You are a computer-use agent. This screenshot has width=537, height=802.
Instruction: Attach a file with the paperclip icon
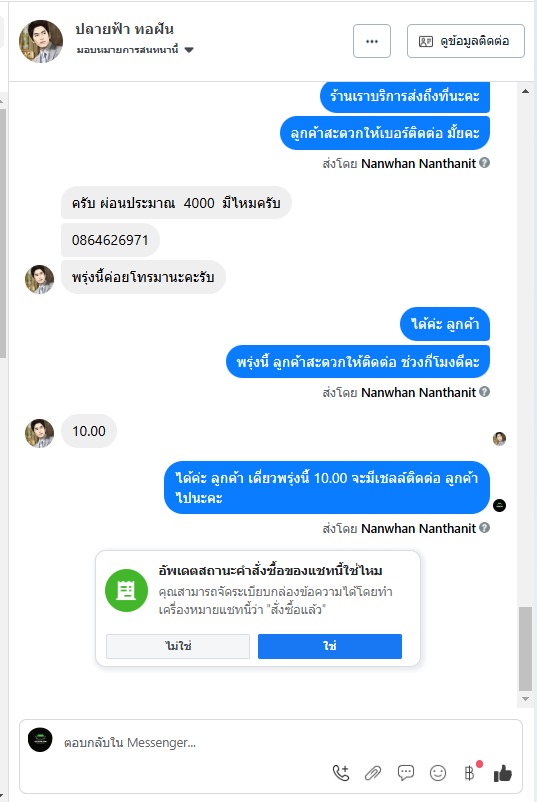click(x=373, y=773)
